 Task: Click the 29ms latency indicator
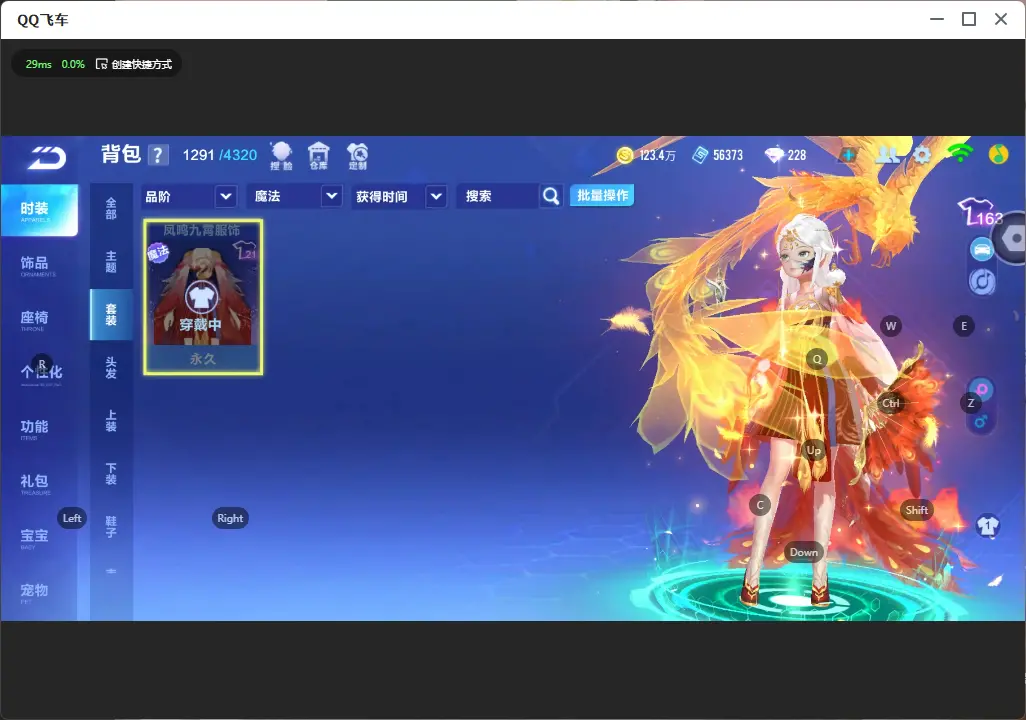pos(39,64)
